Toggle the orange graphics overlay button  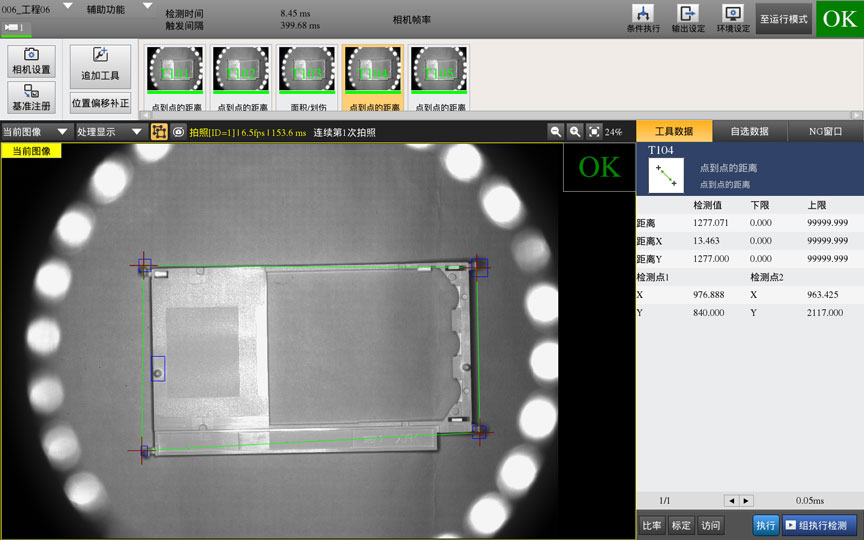click(x=159, y=131)
